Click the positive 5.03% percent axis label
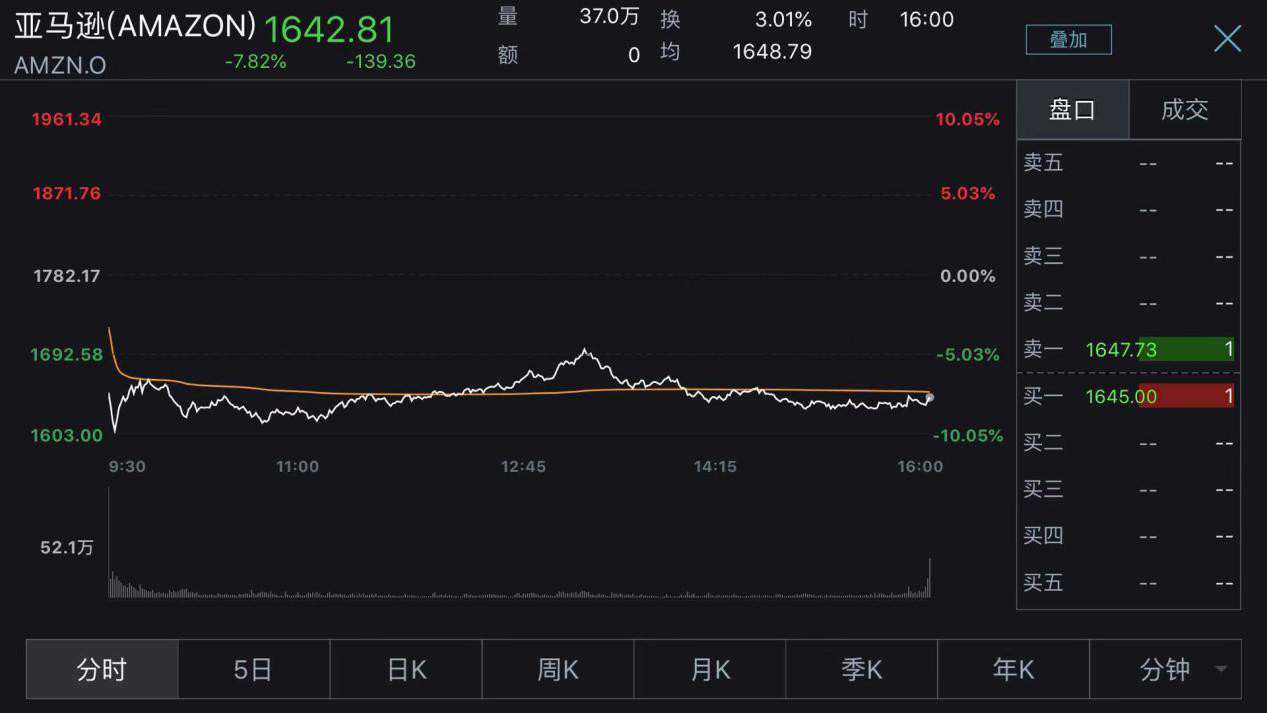 [x=968, y=193]
